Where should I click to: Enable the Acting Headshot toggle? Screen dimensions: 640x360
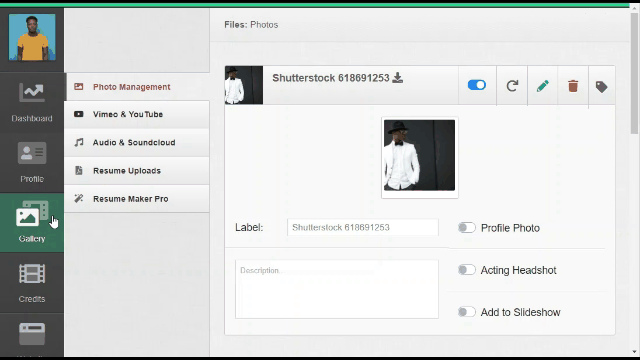(x=467, y=270)
